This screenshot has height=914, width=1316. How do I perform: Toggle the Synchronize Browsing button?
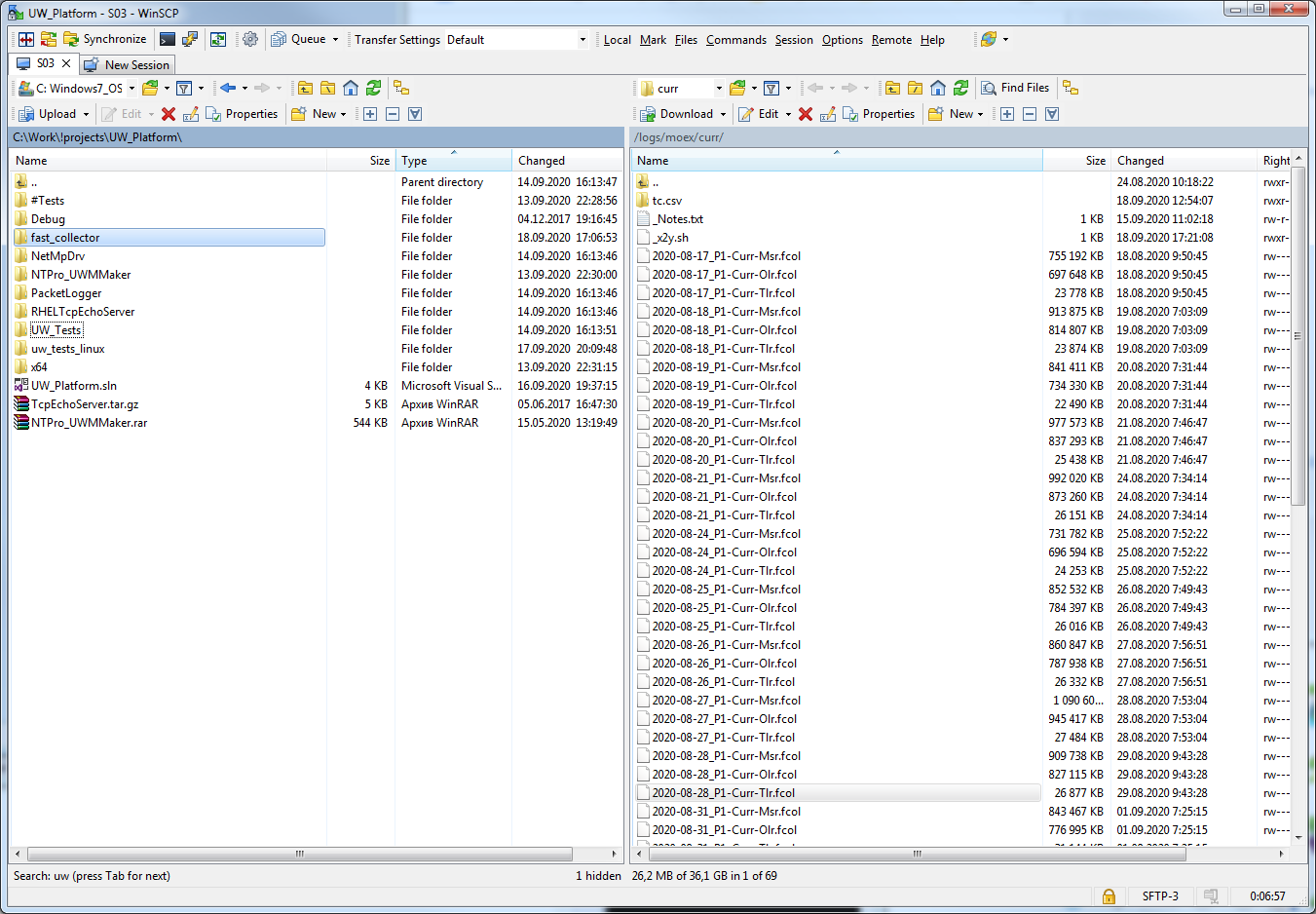(218, 39)
